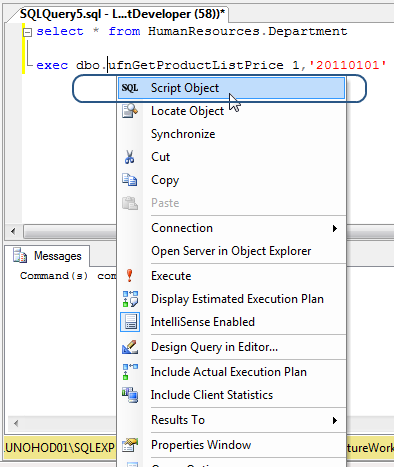
Task: Select Execute from the context menu
Action: 231,276
